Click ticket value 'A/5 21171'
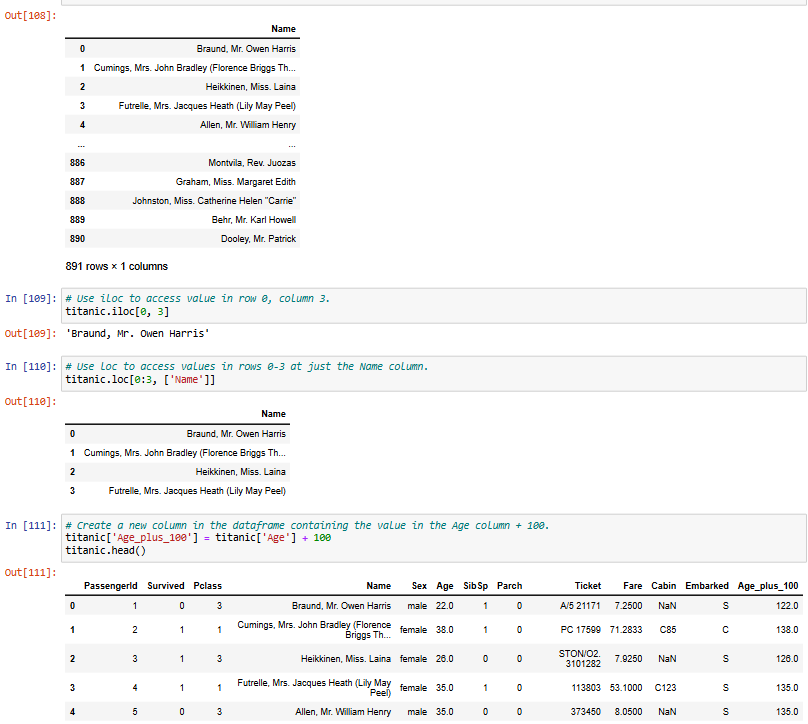 point(580,606)
